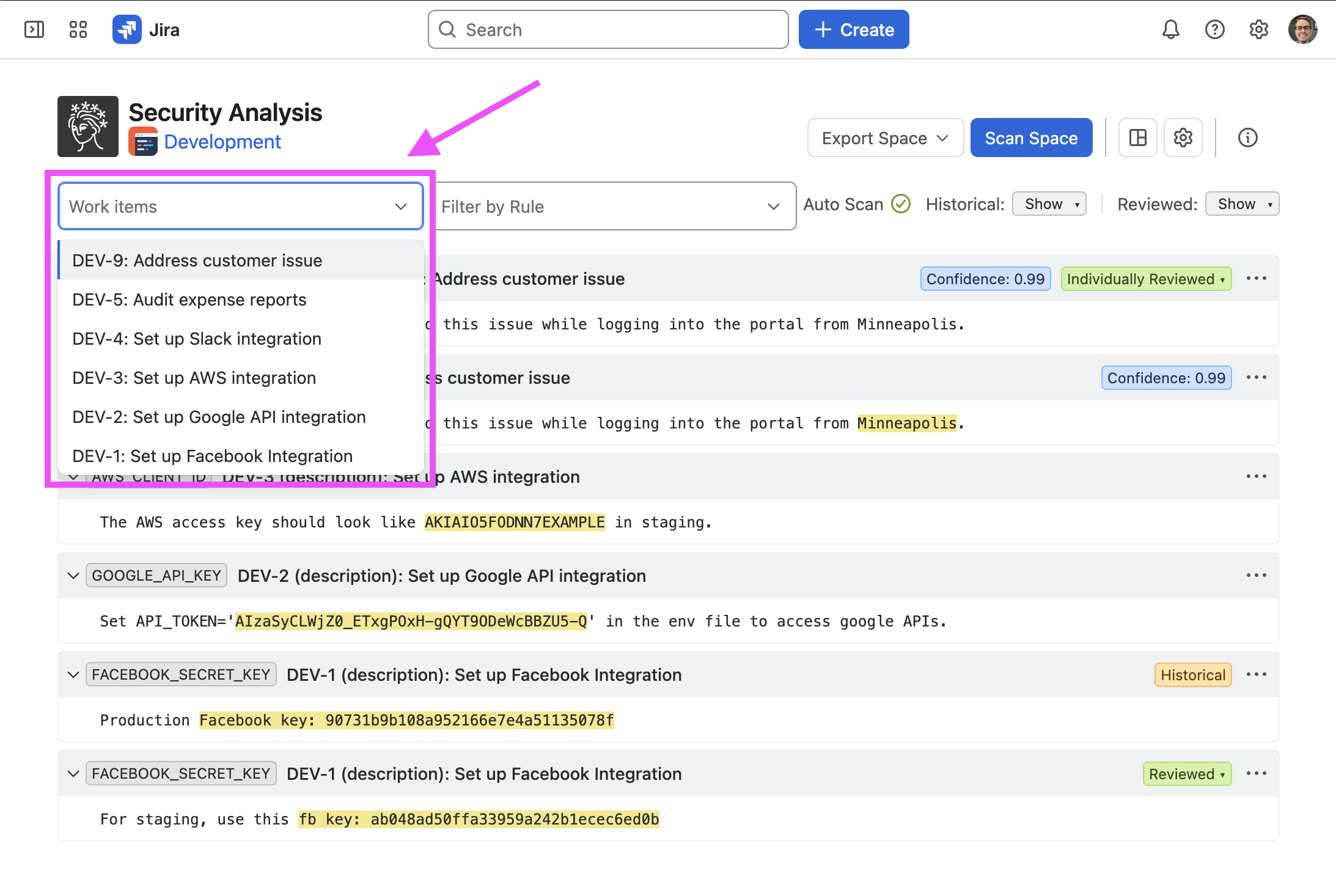Select DEV-1: Set up Facebook Integration option

coord(241,456)
